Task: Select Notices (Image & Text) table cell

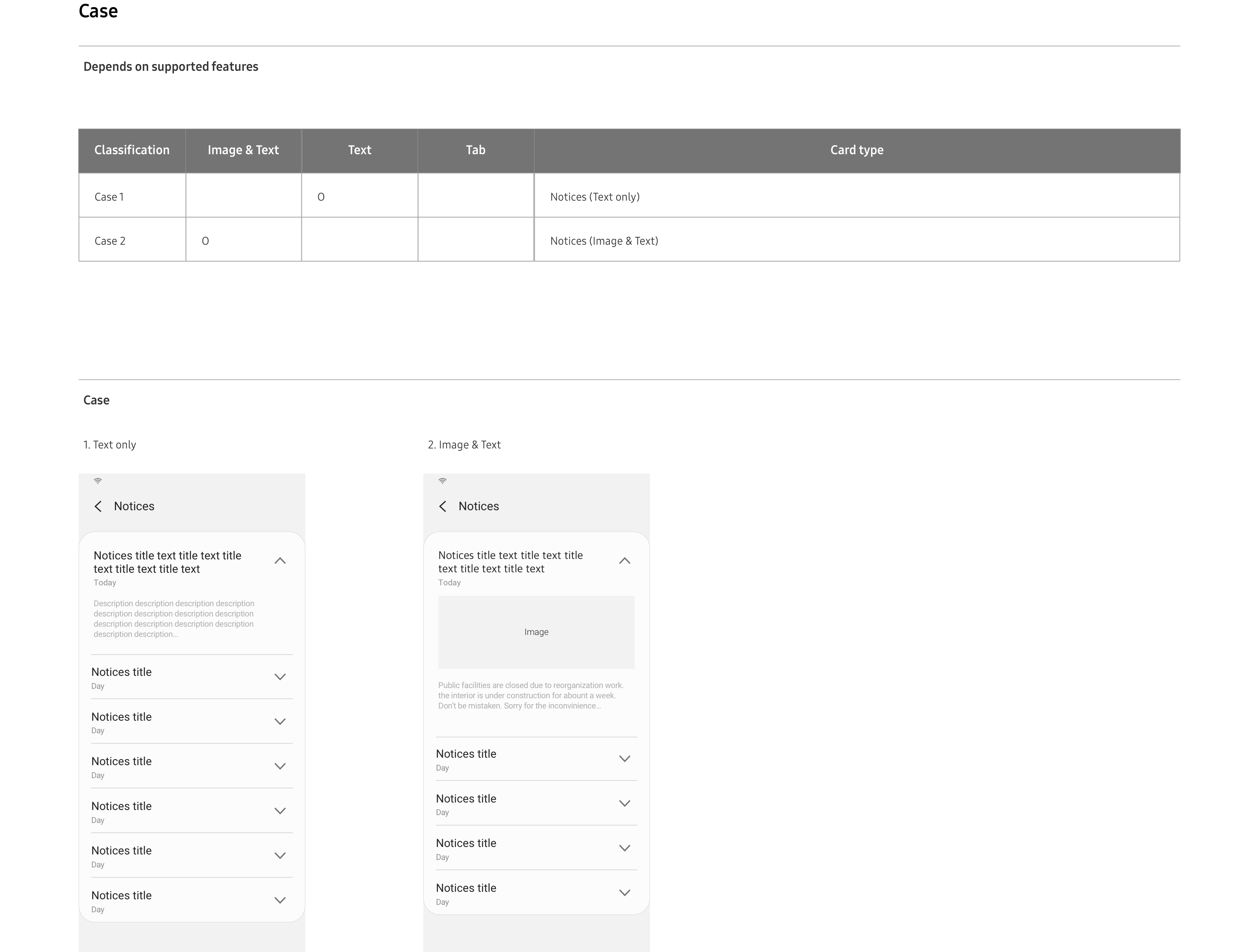Action: click(x=604, y=241)
